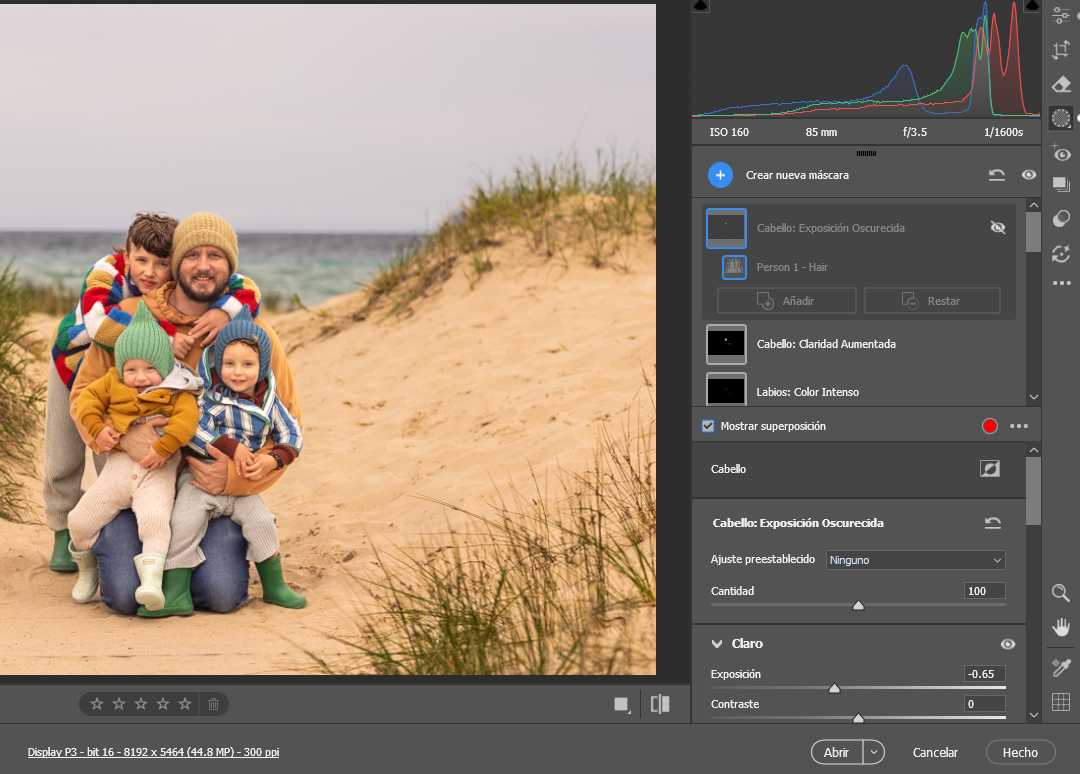Viewport: 1080px width, 774px height.
Task: Select the Red Eye removal tool
Action: coord(1061,153)
